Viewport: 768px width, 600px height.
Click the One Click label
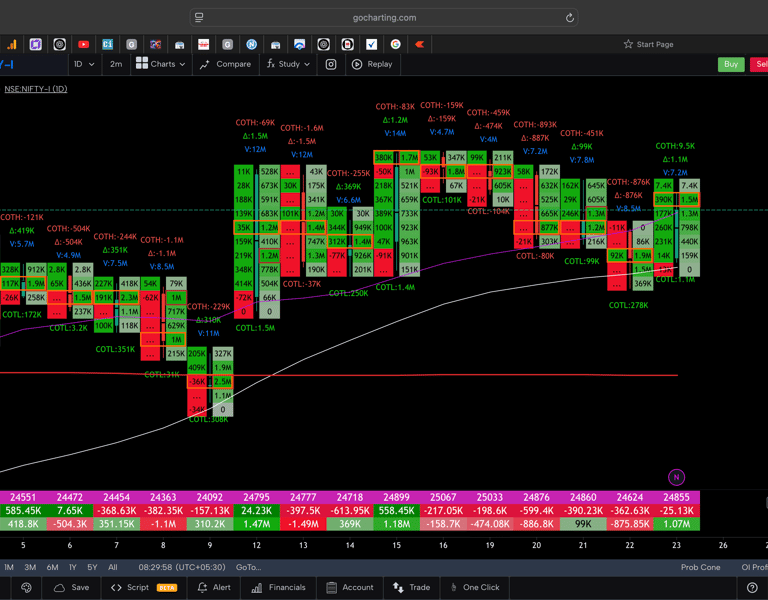pyautogui.click(x=481, y=587)
